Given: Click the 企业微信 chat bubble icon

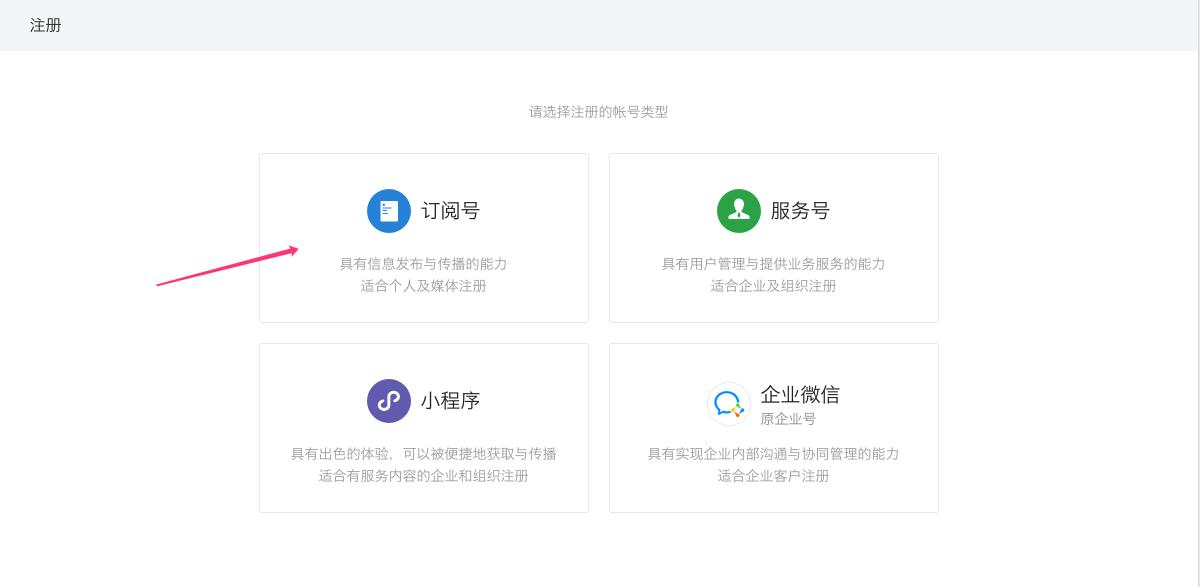Looking at the screenshot, I should 729,404.
